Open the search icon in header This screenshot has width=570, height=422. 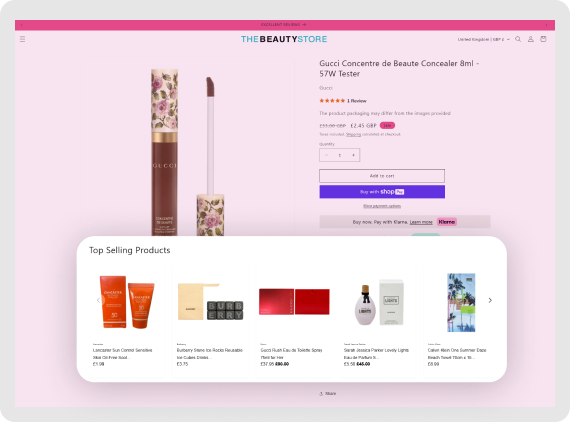tap(518, 39)
